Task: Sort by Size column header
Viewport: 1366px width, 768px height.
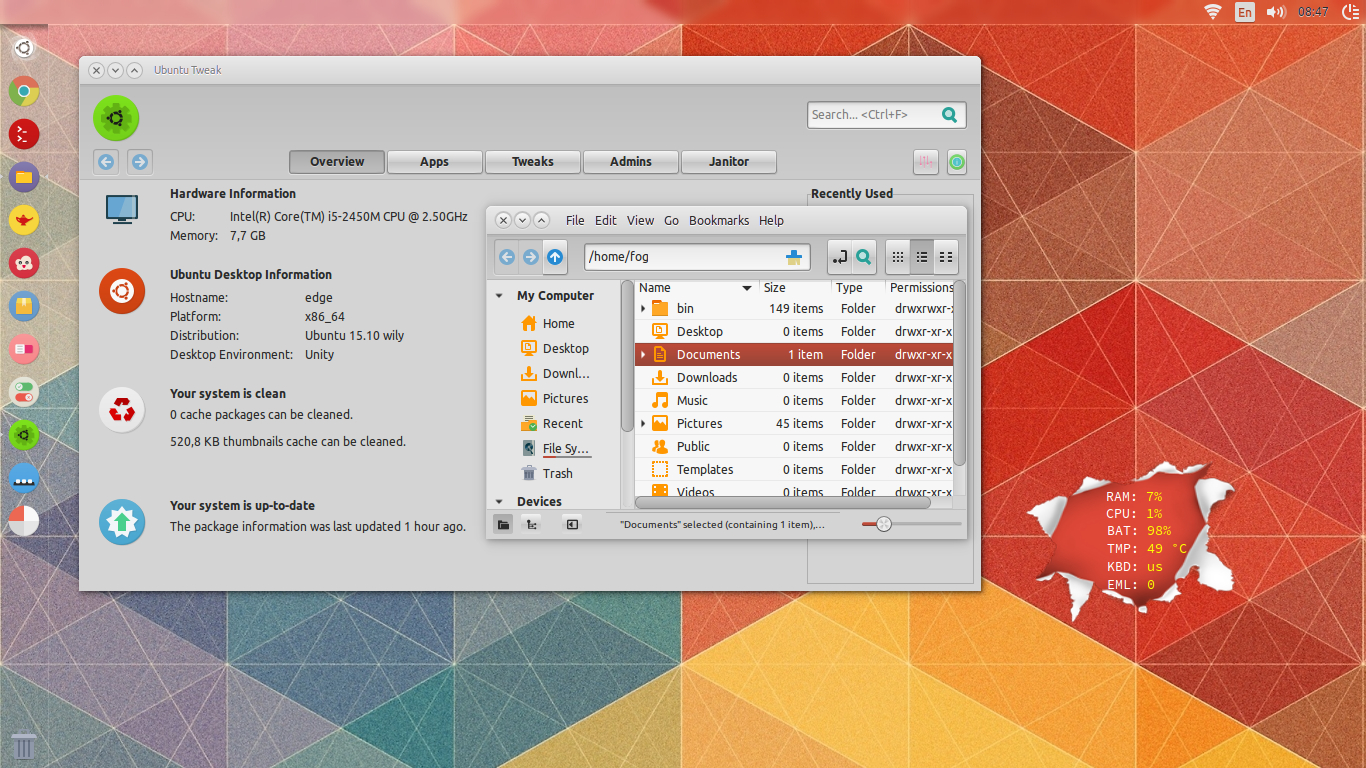Action: coord(795,288)
